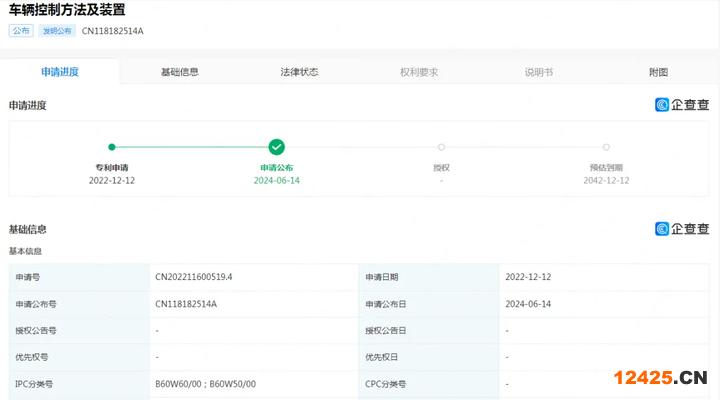Viewport: 720px width, 400px height.
Task: Click 企查查 logo beside 基础信息 section heading
Action: 682,229
